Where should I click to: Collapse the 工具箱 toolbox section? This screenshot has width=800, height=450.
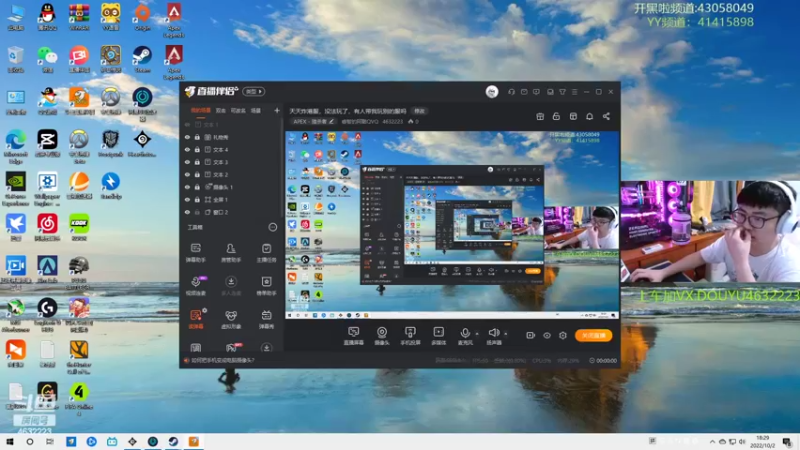pyautogui.click(x=272, y=227)
